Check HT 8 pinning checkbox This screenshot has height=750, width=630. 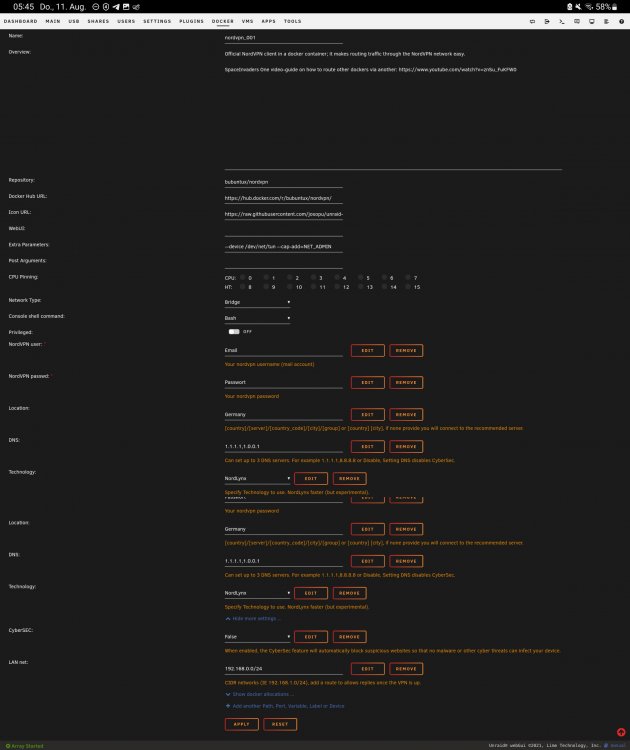(243, 287)
